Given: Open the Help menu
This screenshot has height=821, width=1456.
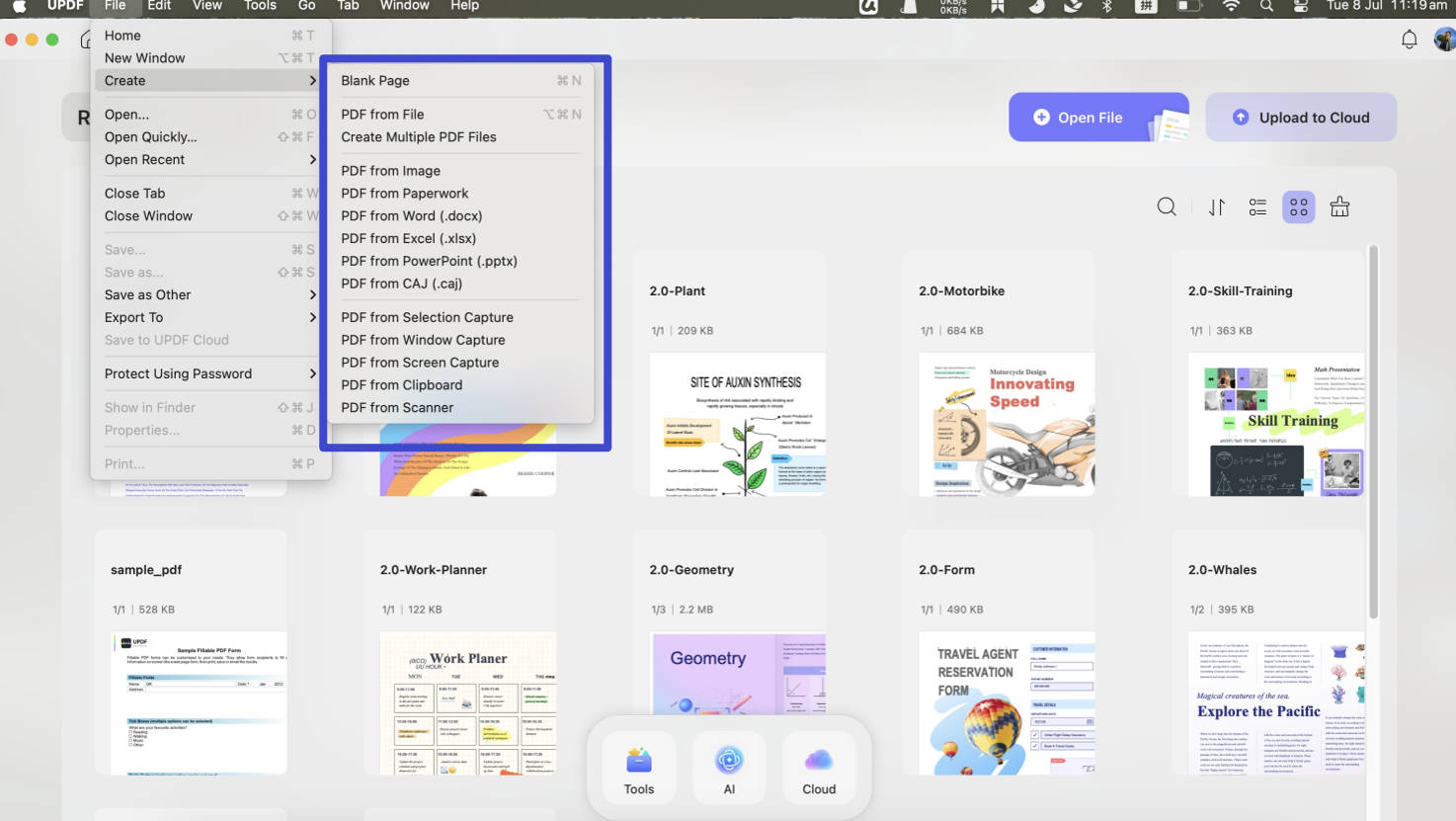Looking at the screenshot, I should [464, 6].
